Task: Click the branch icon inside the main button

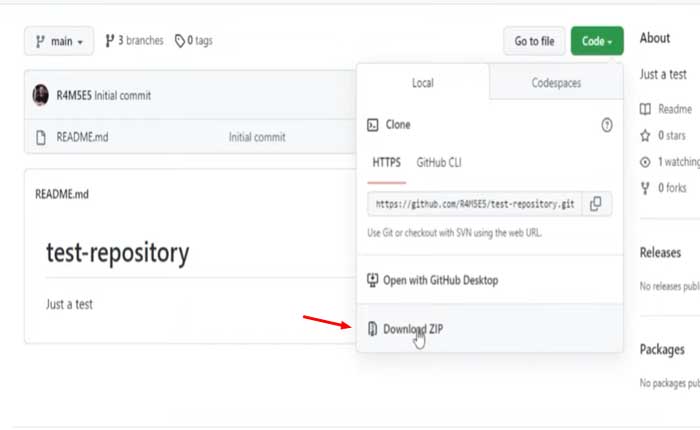Action: click(40, 42)
